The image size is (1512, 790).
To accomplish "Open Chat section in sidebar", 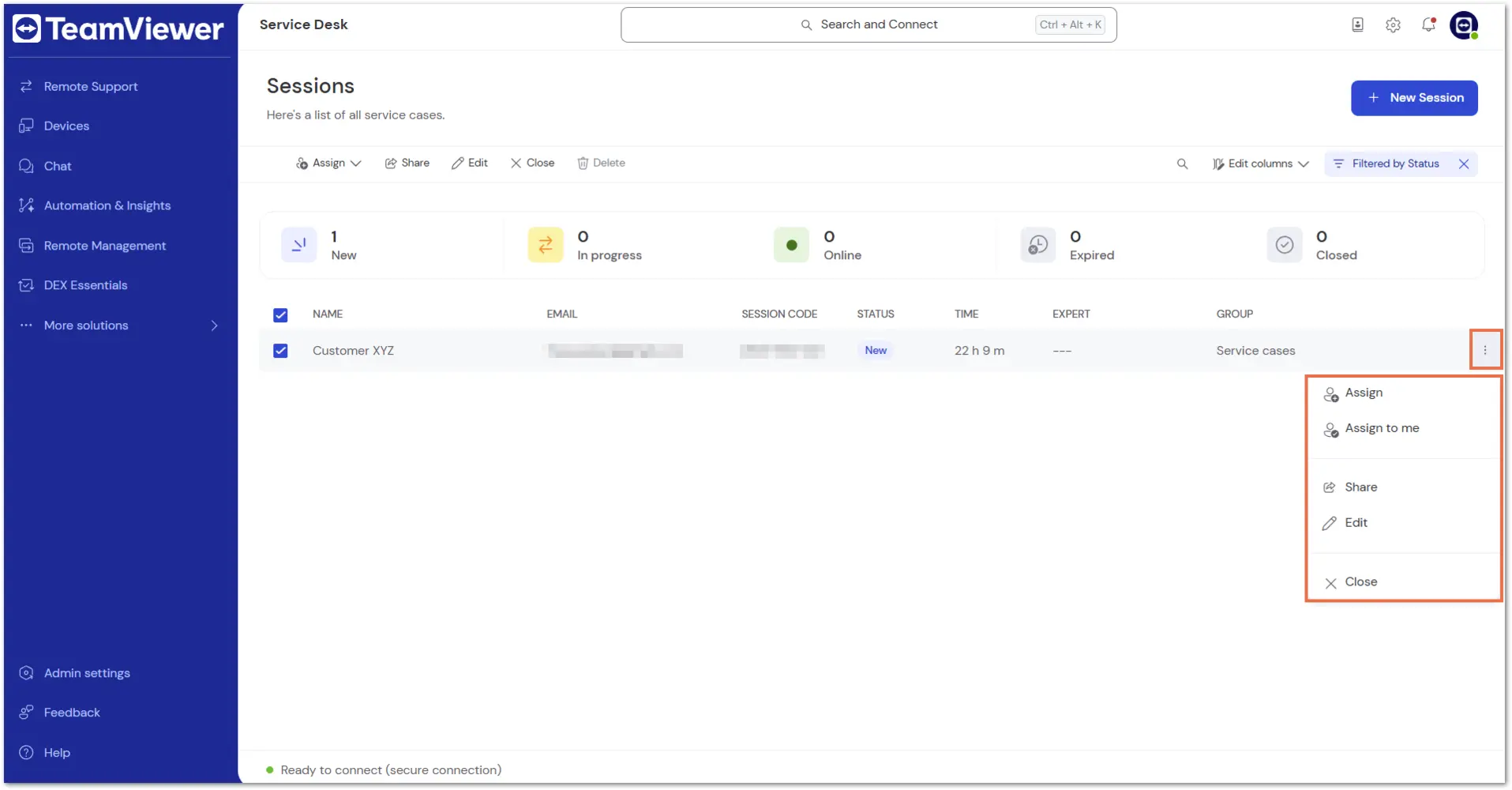I will 58,166.
